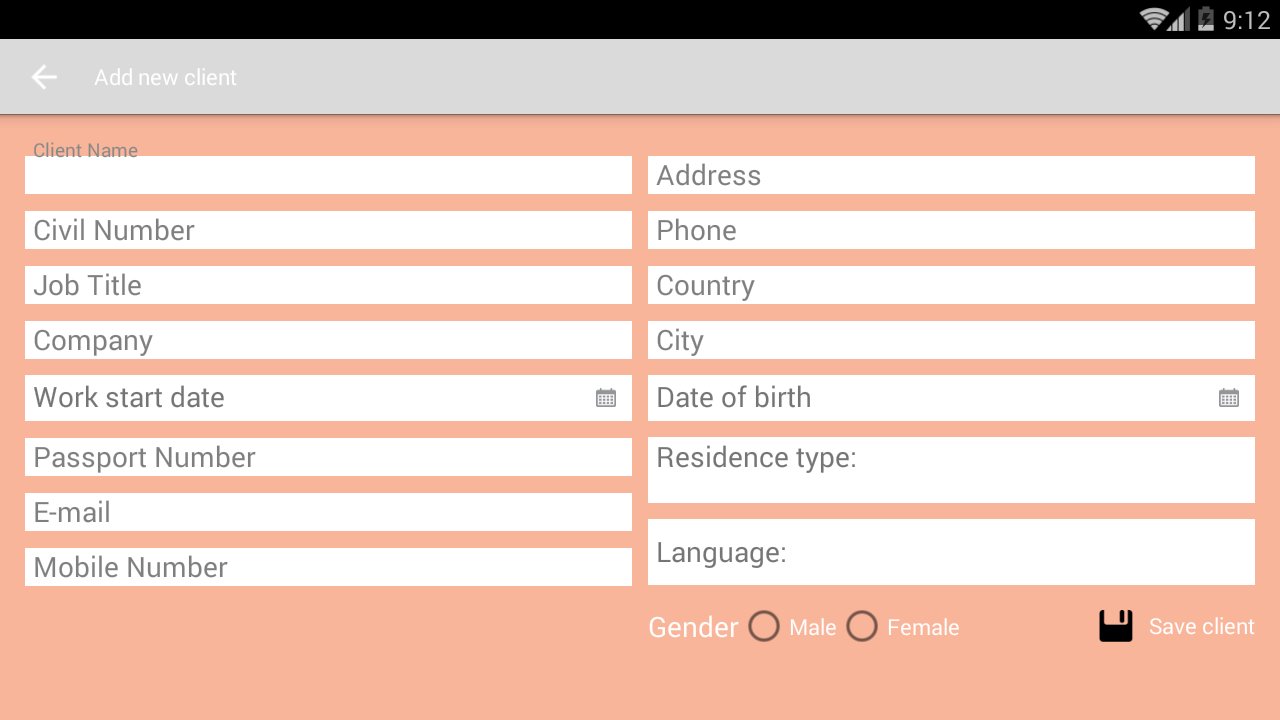Click the Gender label text

(693, 626)
